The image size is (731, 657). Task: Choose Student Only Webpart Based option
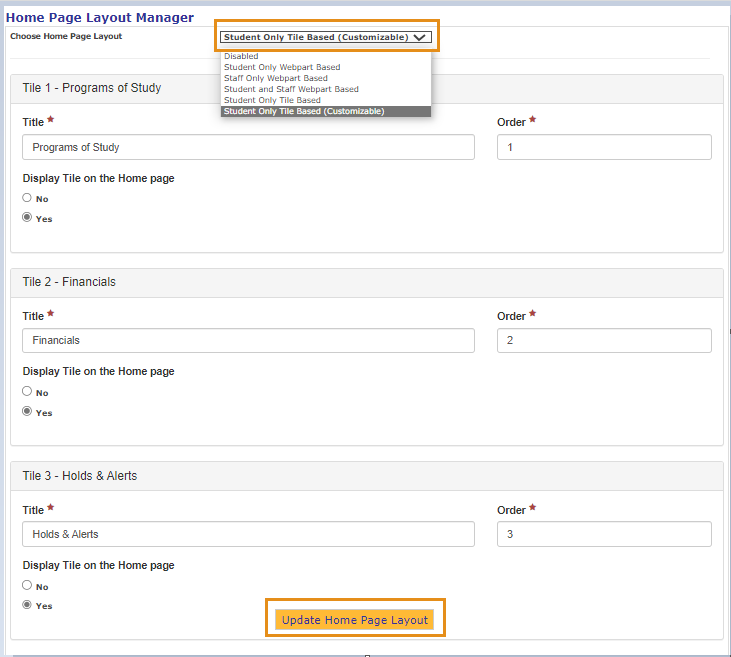(x=282, y=67)
